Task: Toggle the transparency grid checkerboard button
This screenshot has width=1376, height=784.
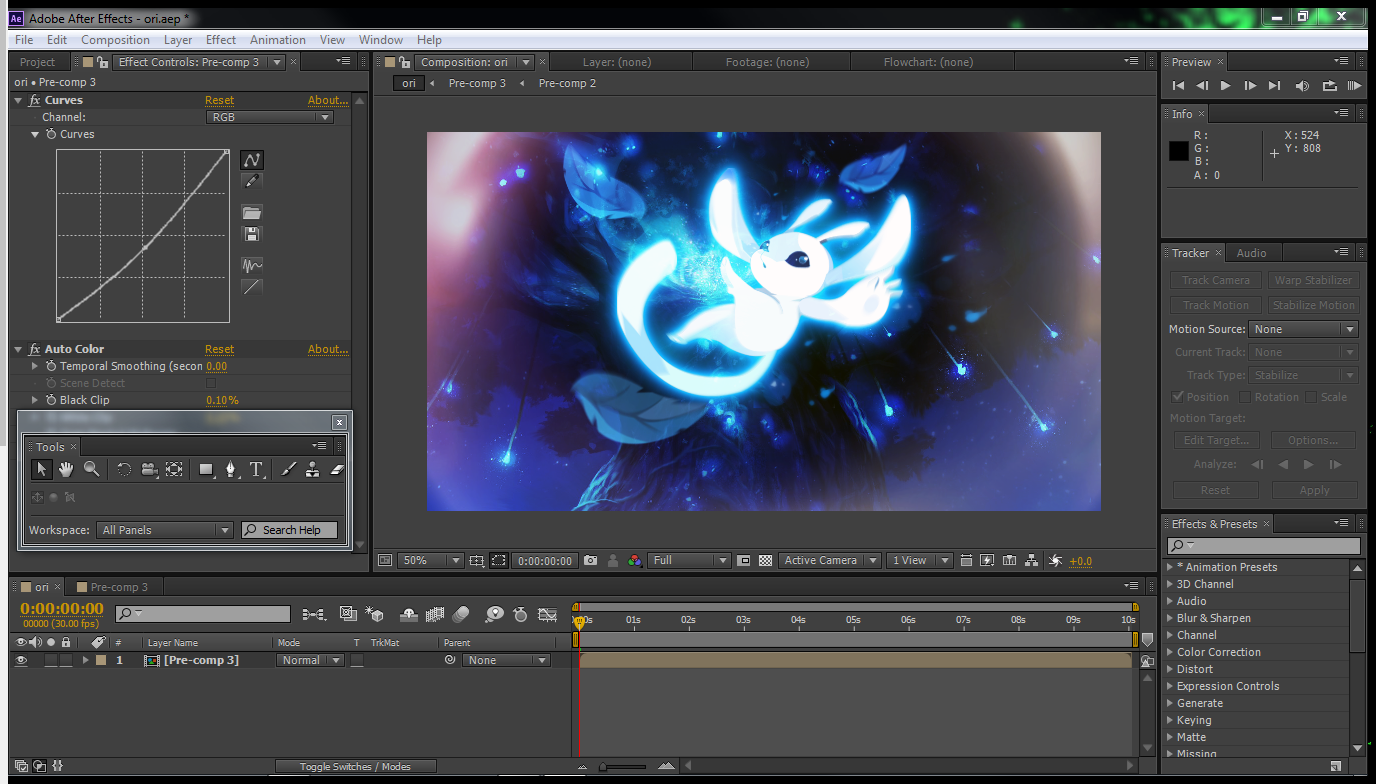Action: [x=765, y=561]
